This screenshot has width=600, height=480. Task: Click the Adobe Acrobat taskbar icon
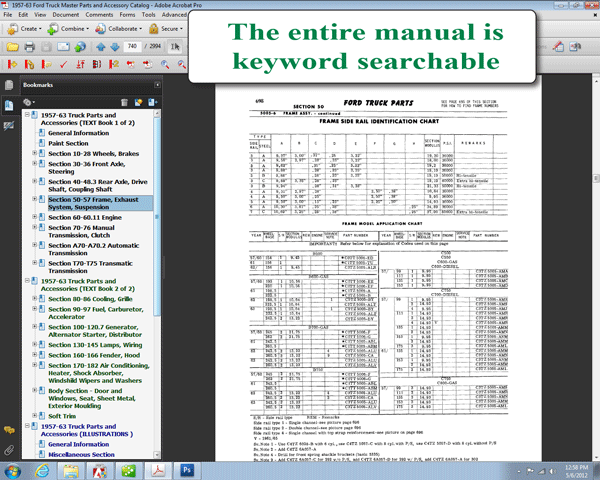158,470
